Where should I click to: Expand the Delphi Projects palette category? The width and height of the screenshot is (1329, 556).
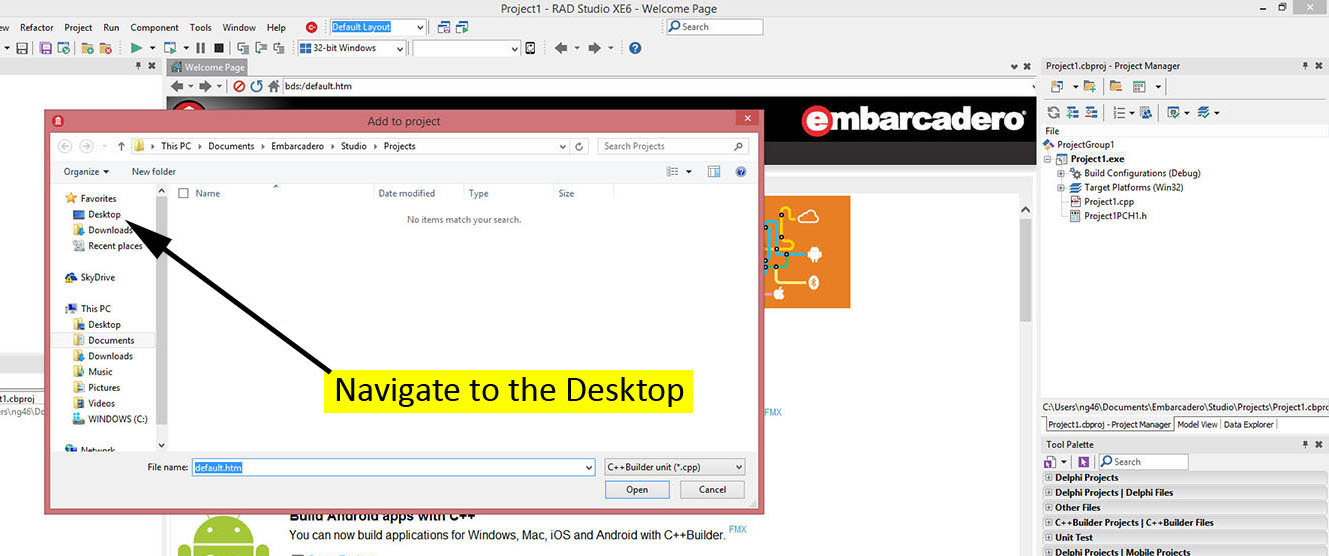1048,477
